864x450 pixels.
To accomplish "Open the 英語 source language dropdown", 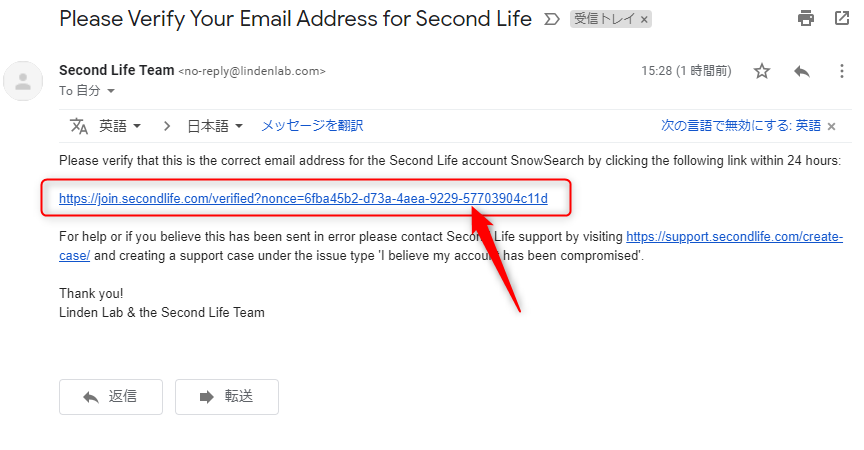I will click(120, 126).
